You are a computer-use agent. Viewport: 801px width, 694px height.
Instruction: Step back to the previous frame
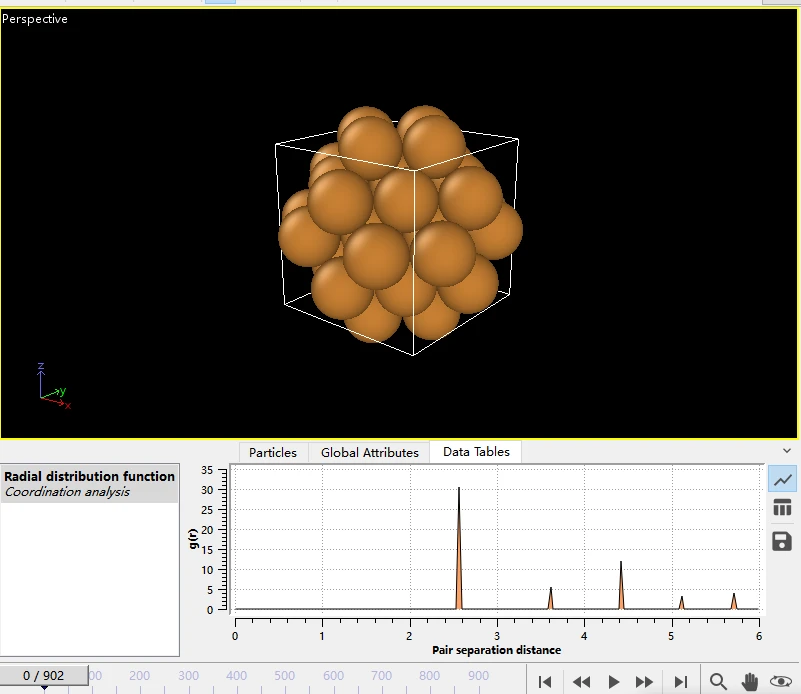pos(580,681)
